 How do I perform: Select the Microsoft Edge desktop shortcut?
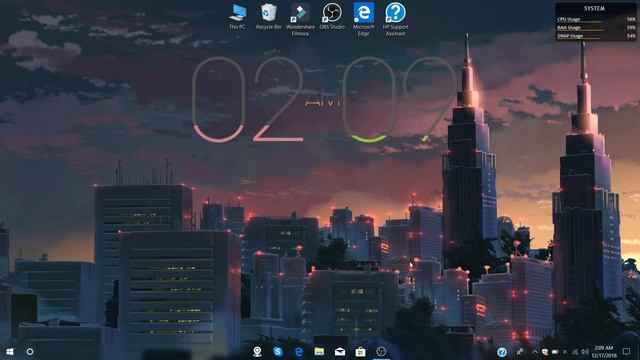[363, 19]
